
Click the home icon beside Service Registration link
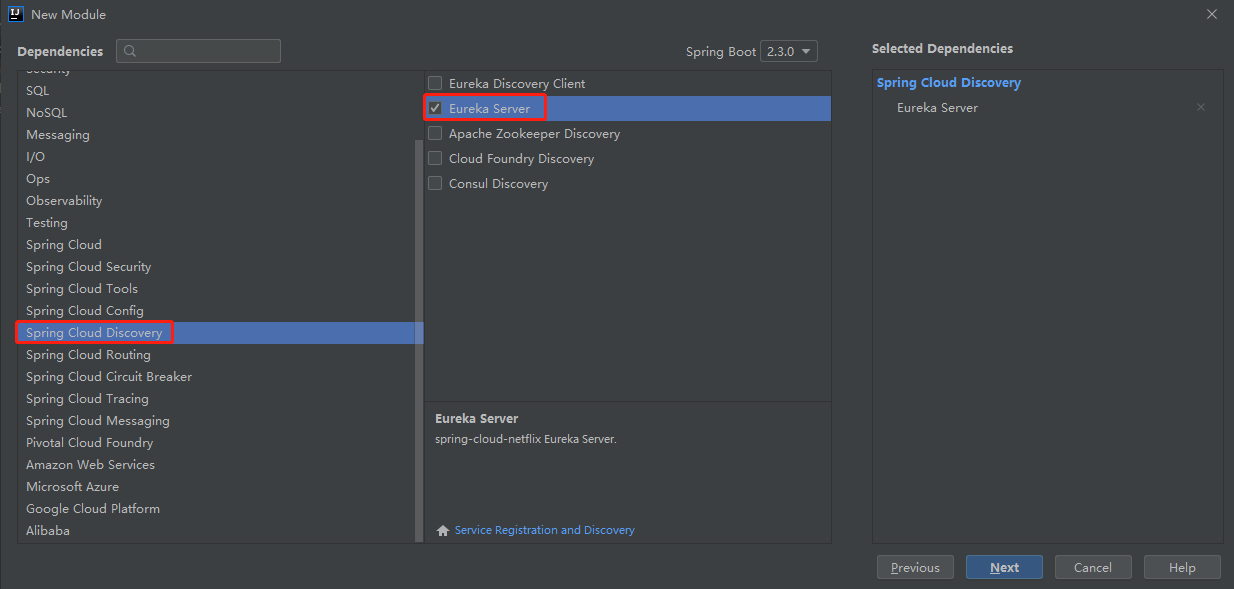[443, 530]
